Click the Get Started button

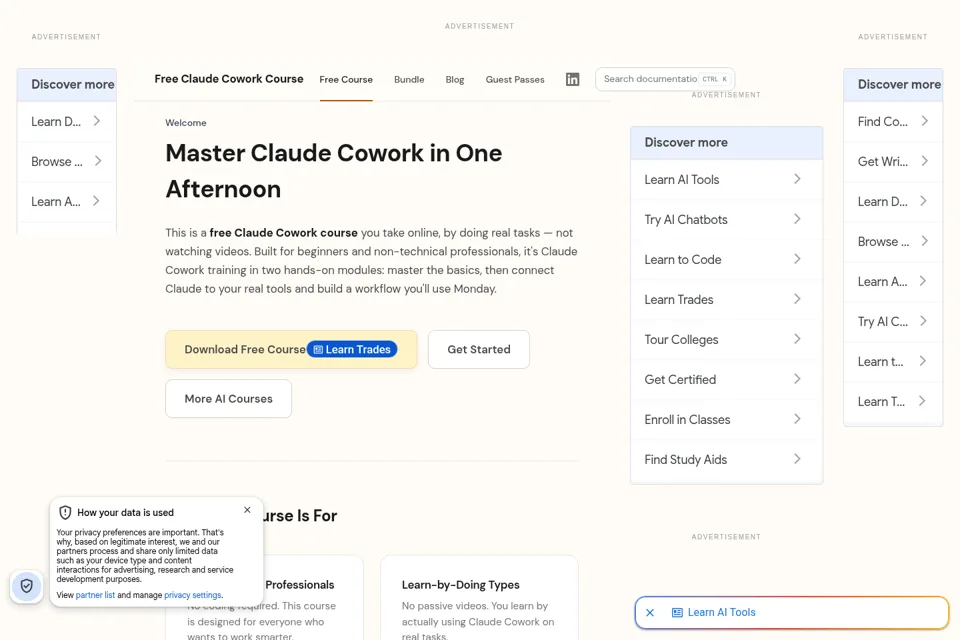click(479, 350)
